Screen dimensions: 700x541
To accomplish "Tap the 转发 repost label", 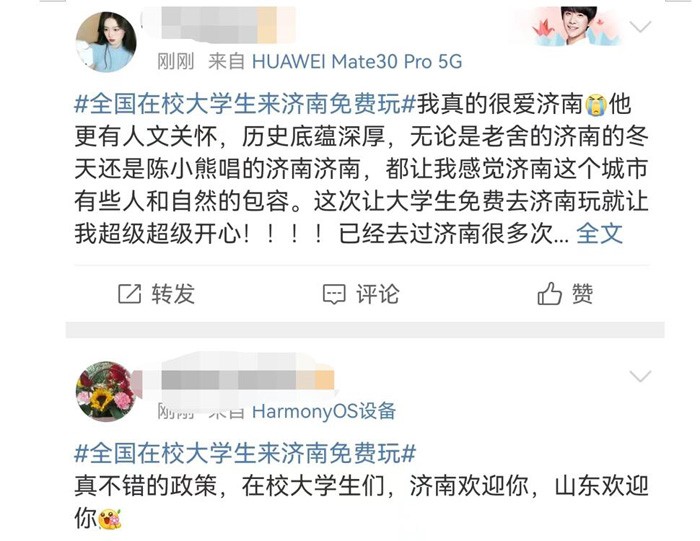I will (x=173, y=294).
